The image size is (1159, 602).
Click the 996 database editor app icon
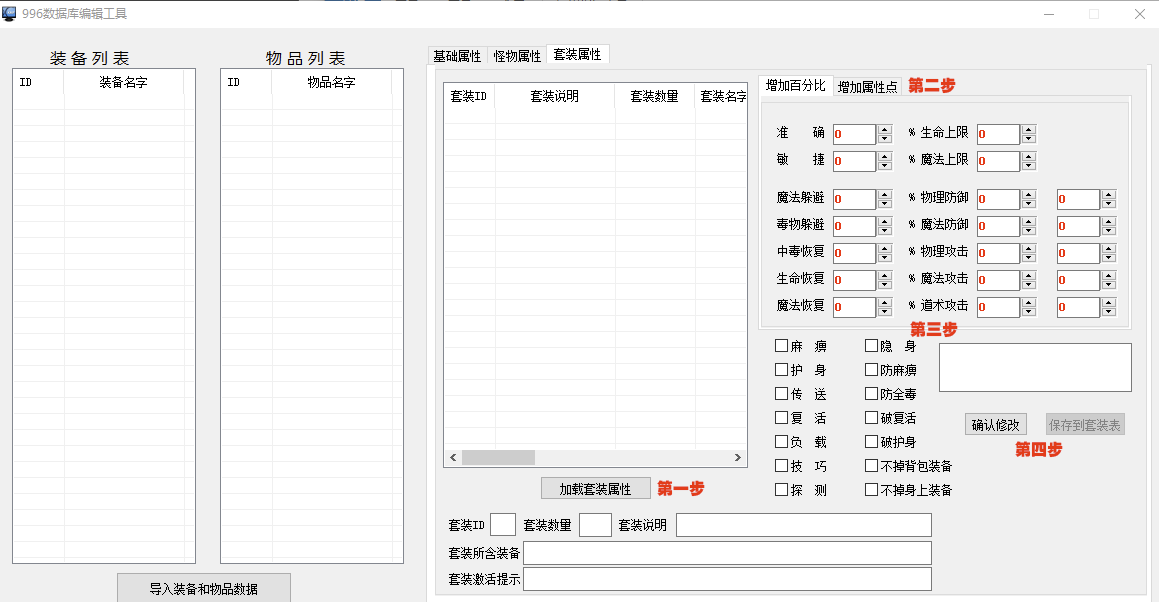click(x=9, y=14)
